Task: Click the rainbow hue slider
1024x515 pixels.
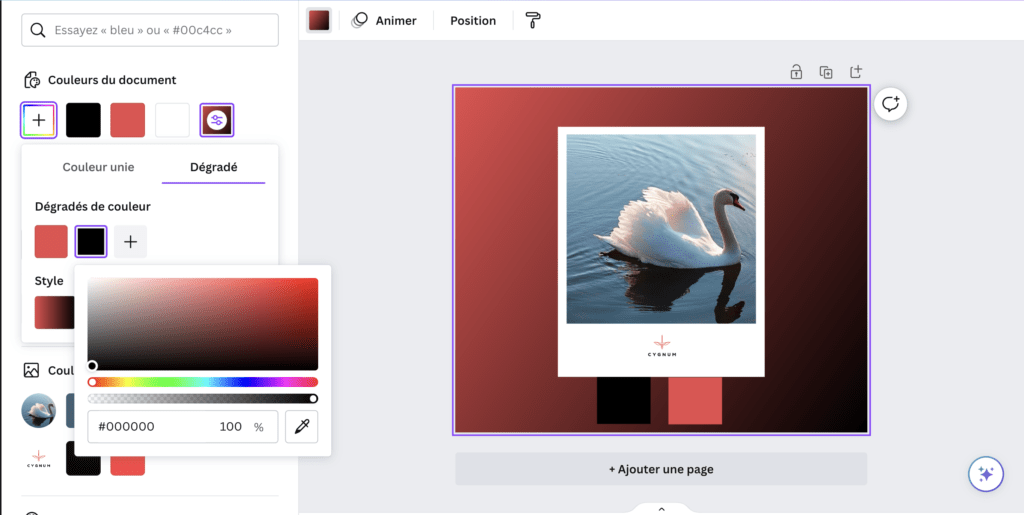Action: [x=203, y=382]
